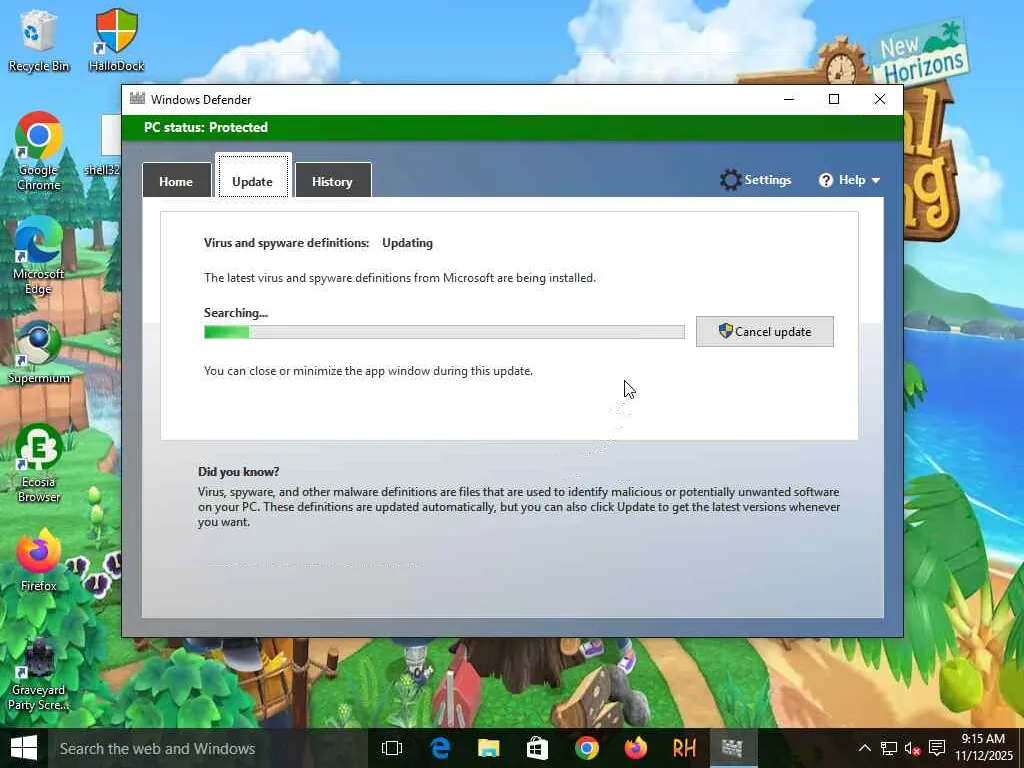Viewport: 1024px width, 768px height.
Task: Switch to the Home tab
Action: [x=176, y=181]
